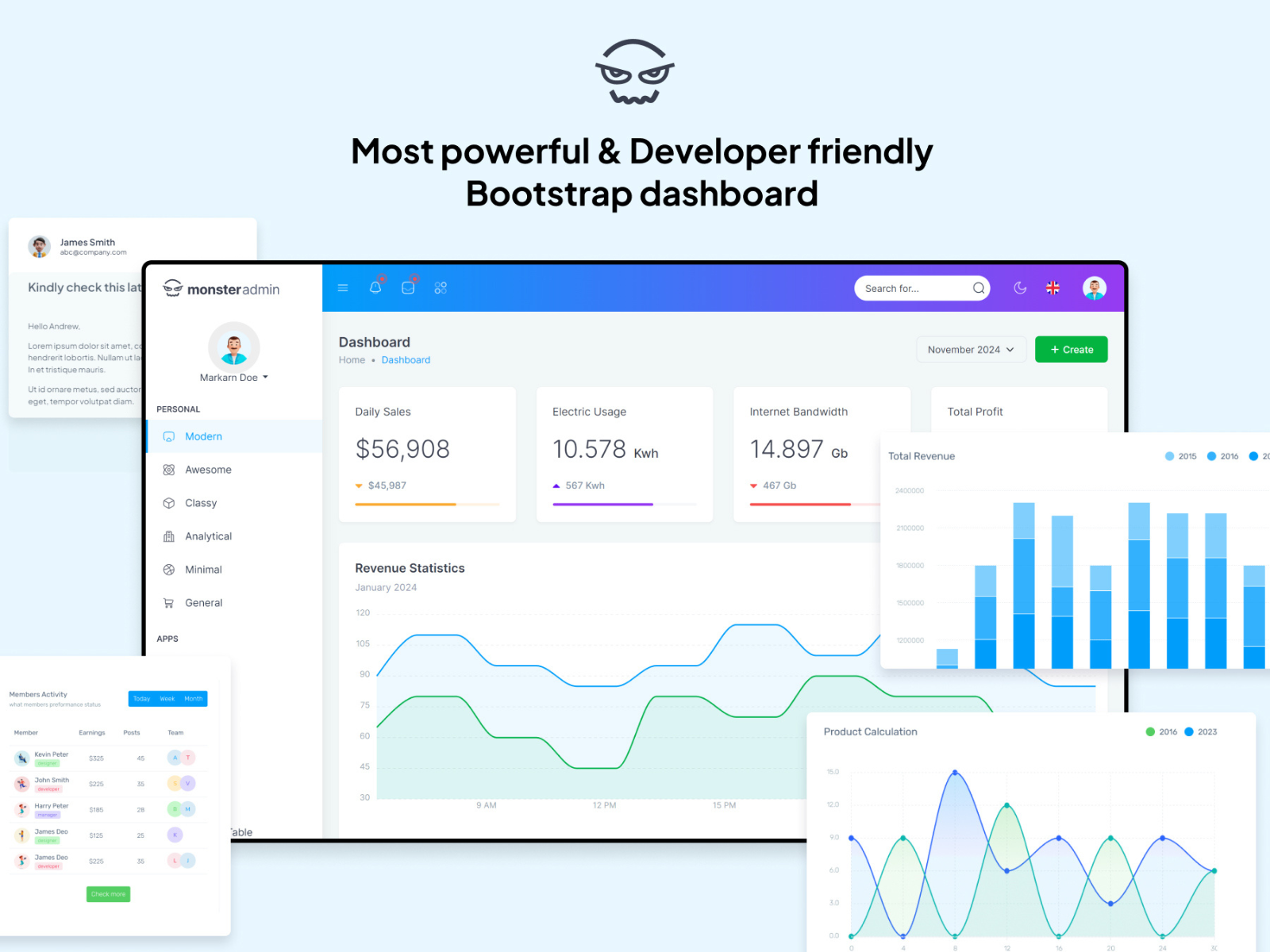Open the UK flag language selector
Image resolution: width=1270 pixels, height=952 pixels.
click(x=1053, y=288)
